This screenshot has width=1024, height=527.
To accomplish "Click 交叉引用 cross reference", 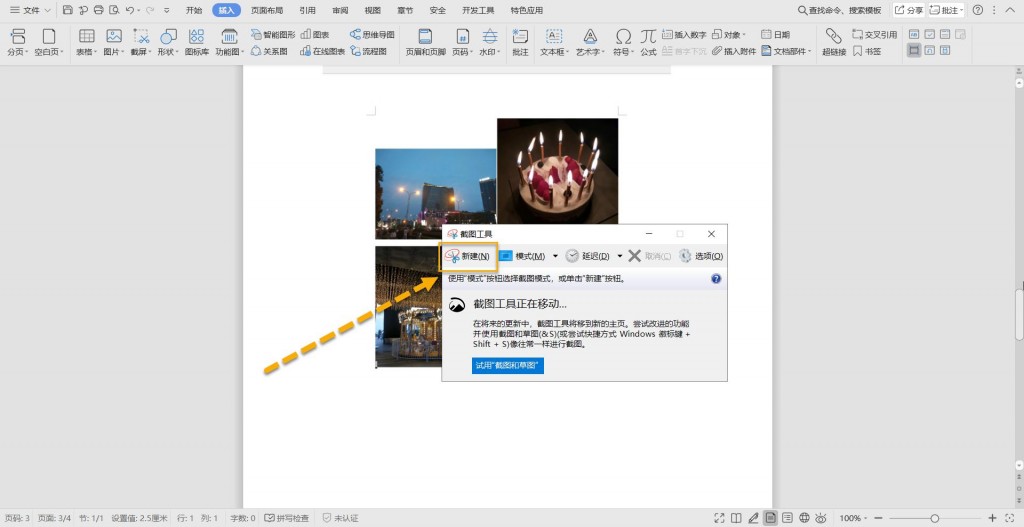I will point(874,35).
